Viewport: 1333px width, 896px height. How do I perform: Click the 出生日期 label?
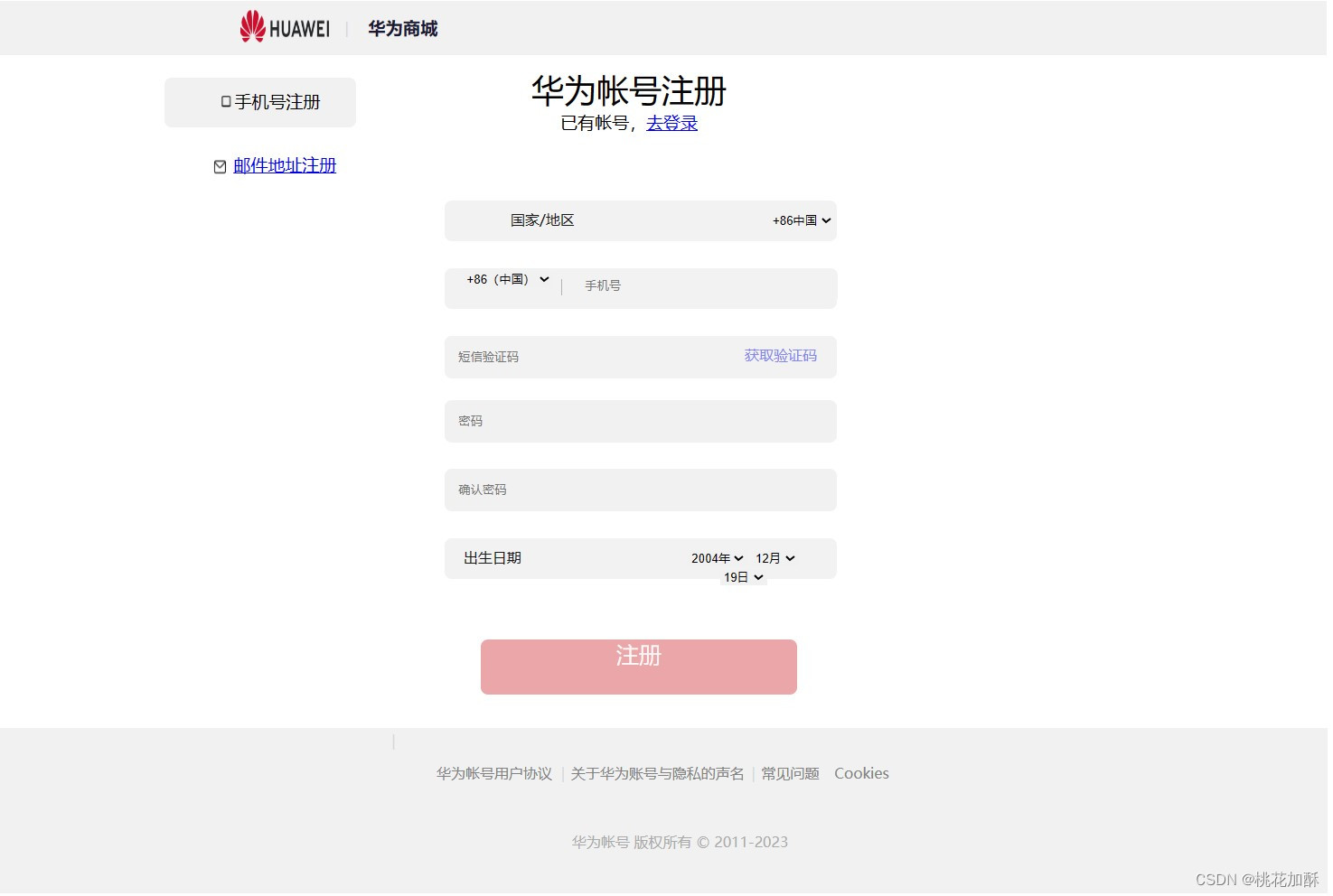point(493,558)
